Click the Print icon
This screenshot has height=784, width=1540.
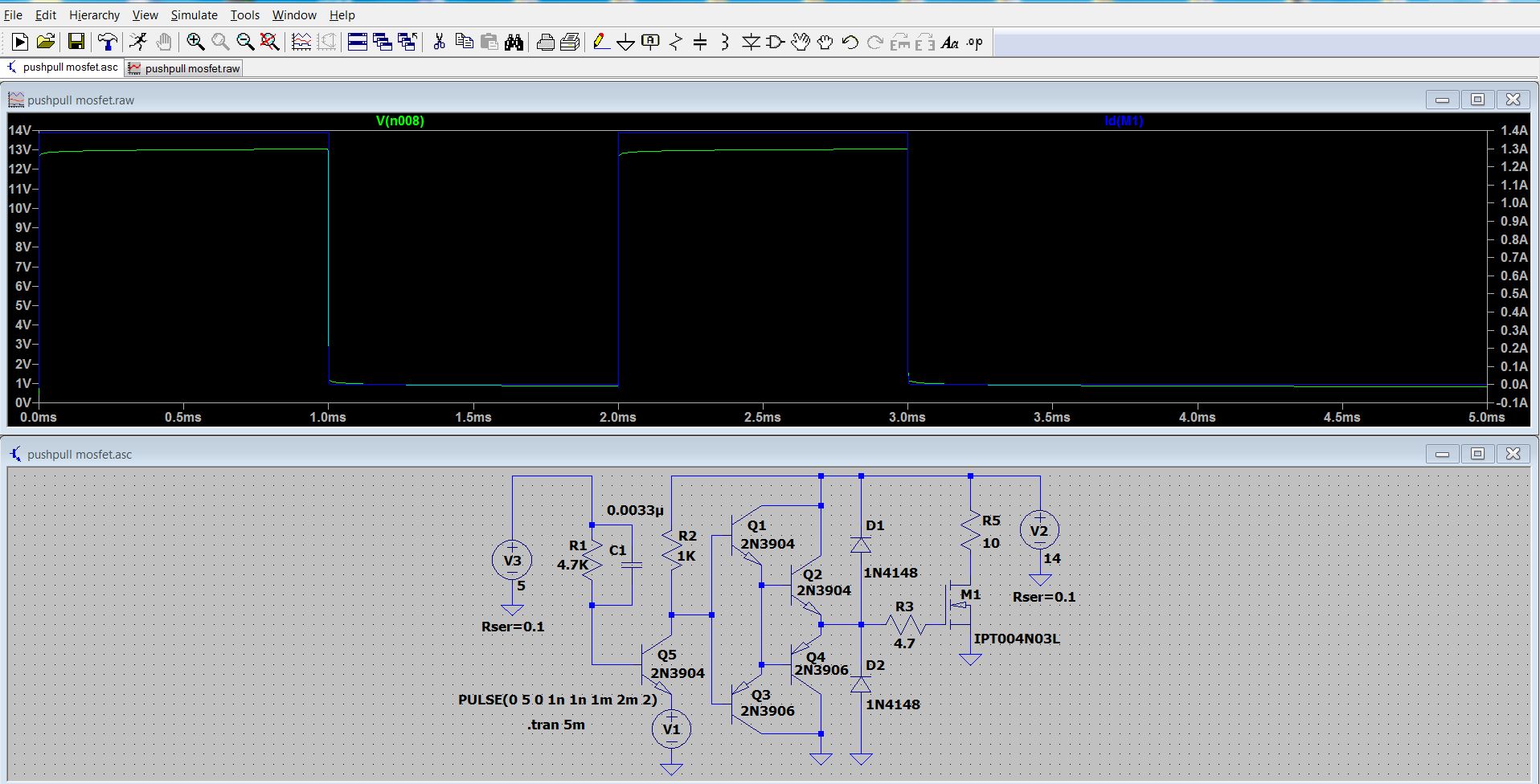(570, 42)
